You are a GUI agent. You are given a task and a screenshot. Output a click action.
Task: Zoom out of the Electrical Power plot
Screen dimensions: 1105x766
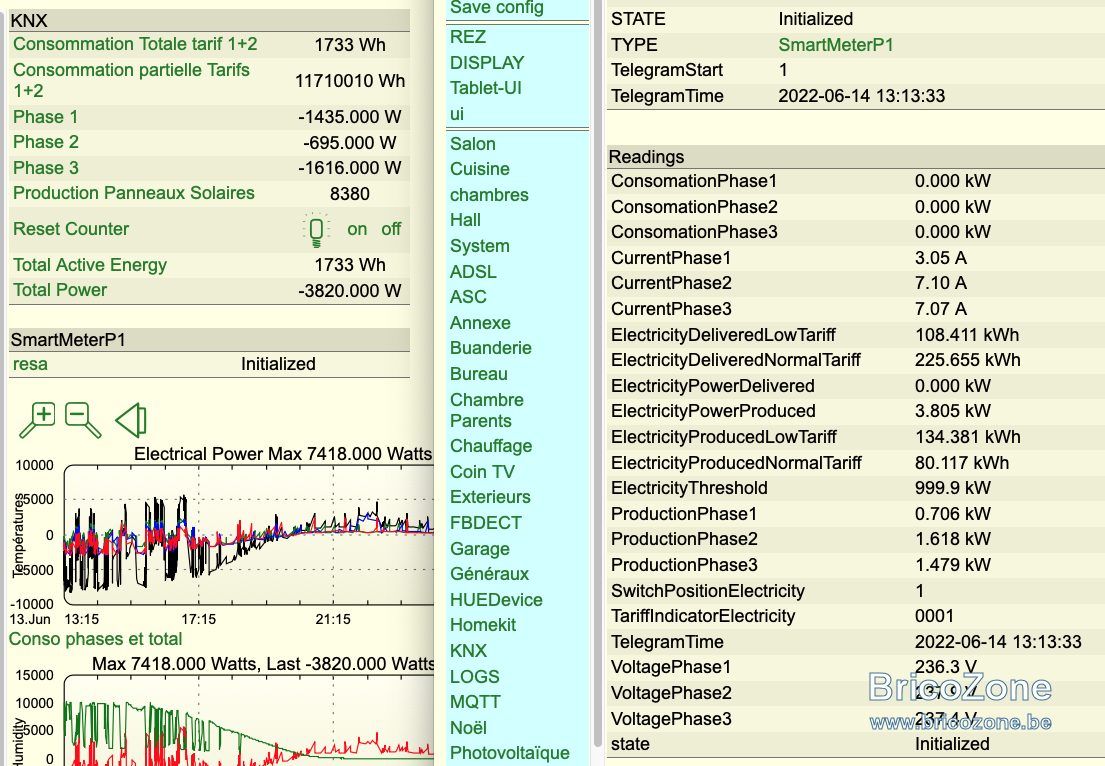pyautogui.click(x=83, y=420)
